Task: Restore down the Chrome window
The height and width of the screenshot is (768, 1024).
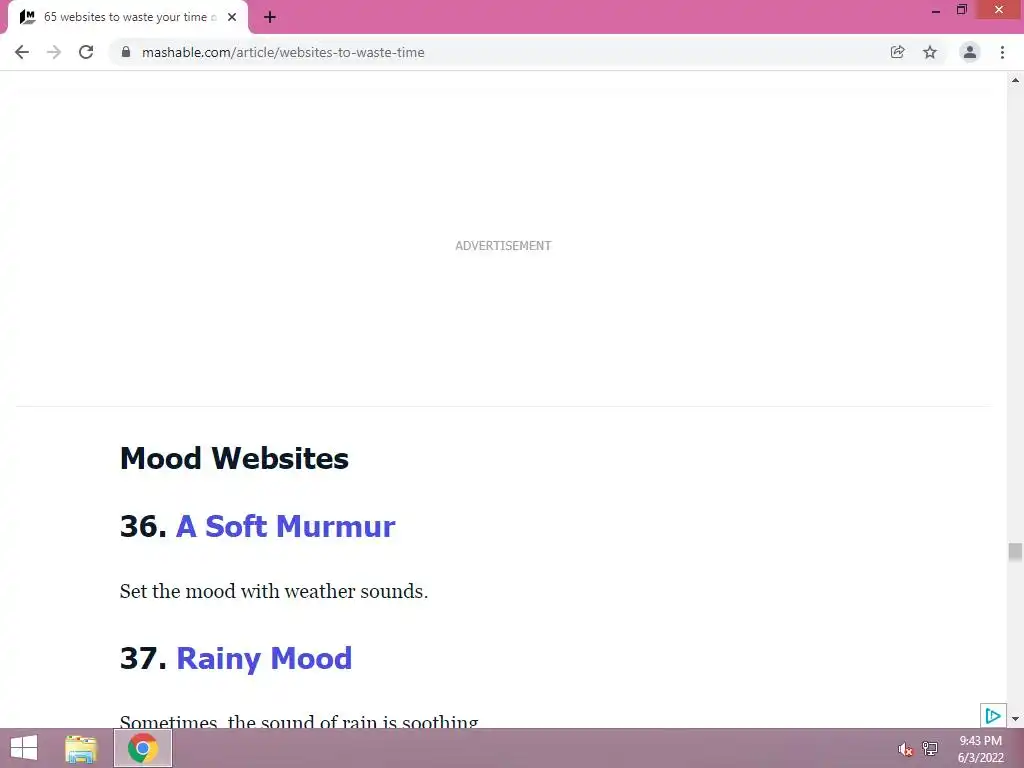Action: 961,10
